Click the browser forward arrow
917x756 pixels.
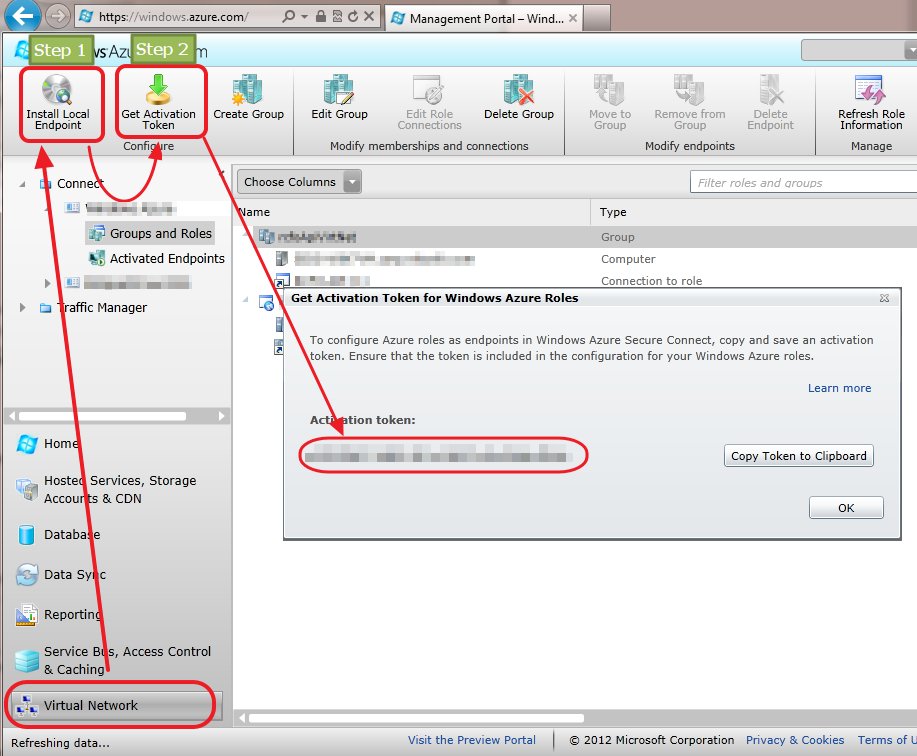57,16
